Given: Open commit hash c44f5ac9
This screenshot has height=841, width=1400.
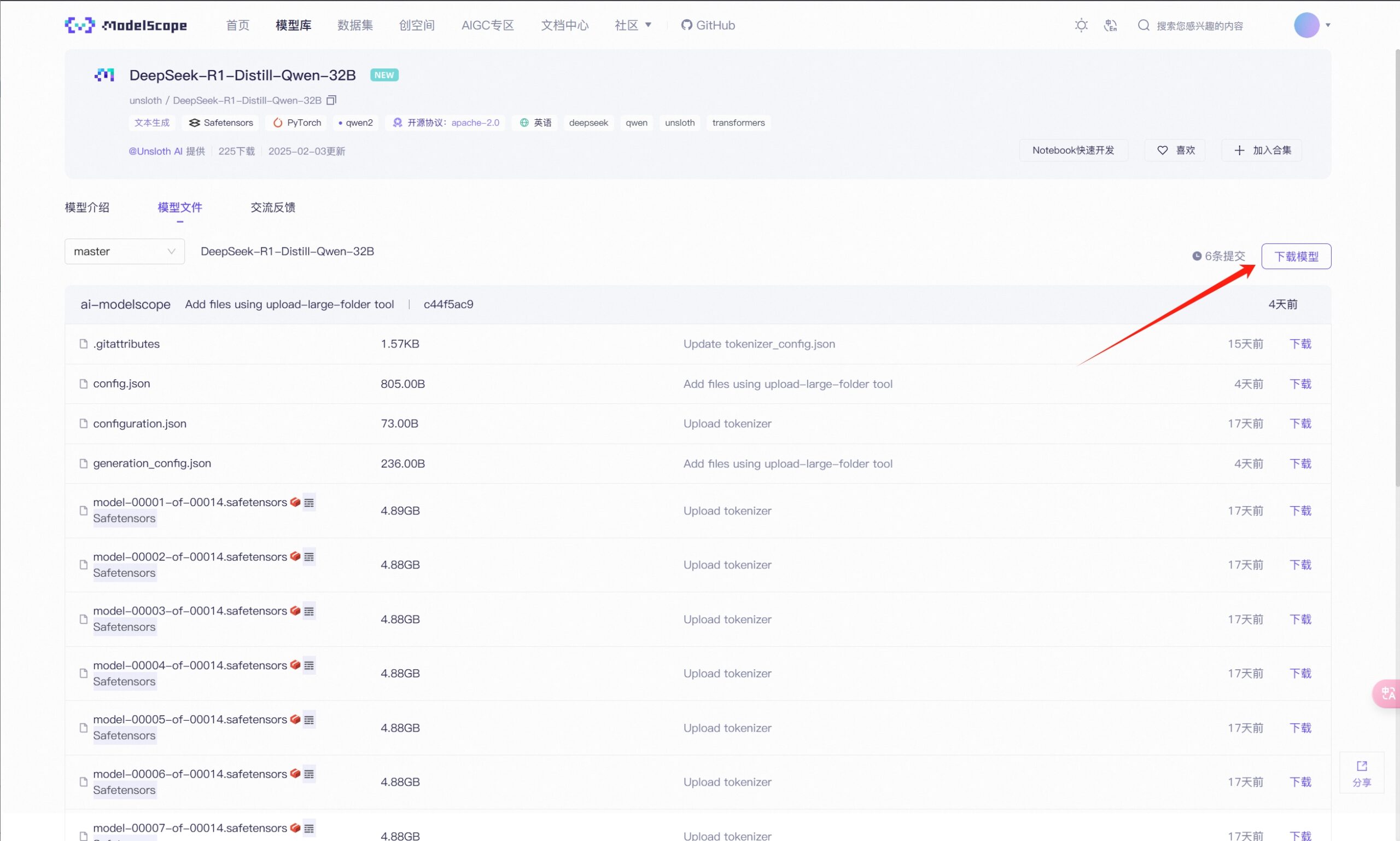Looking at the screenshot, I should pyautogui.click(x=448, y=304).
